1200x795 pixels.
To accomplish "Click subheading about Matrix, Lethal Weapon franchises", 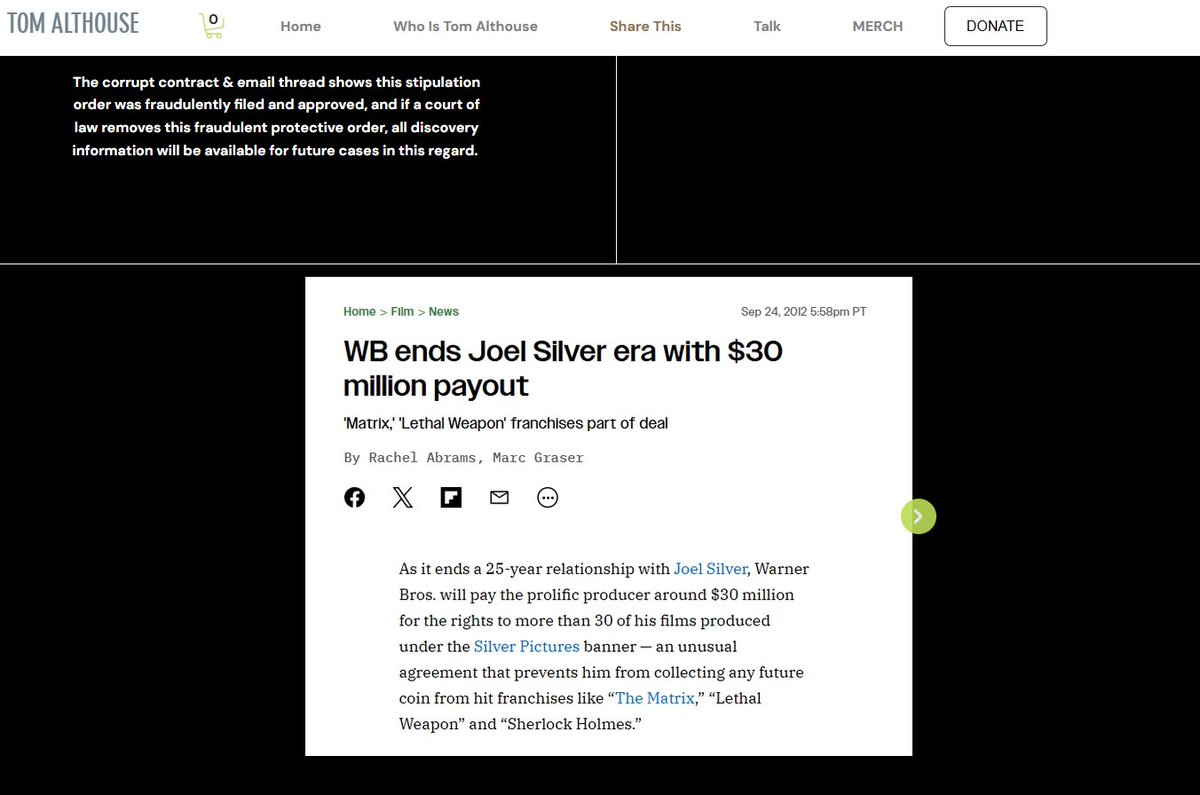I will [505, 423].
